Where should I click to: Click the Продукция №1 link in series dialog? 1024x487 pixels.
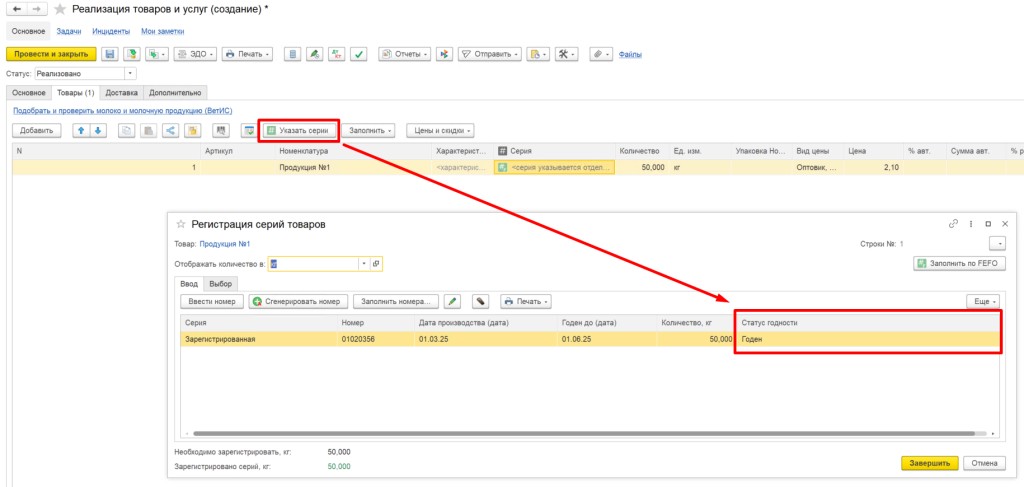225,244
